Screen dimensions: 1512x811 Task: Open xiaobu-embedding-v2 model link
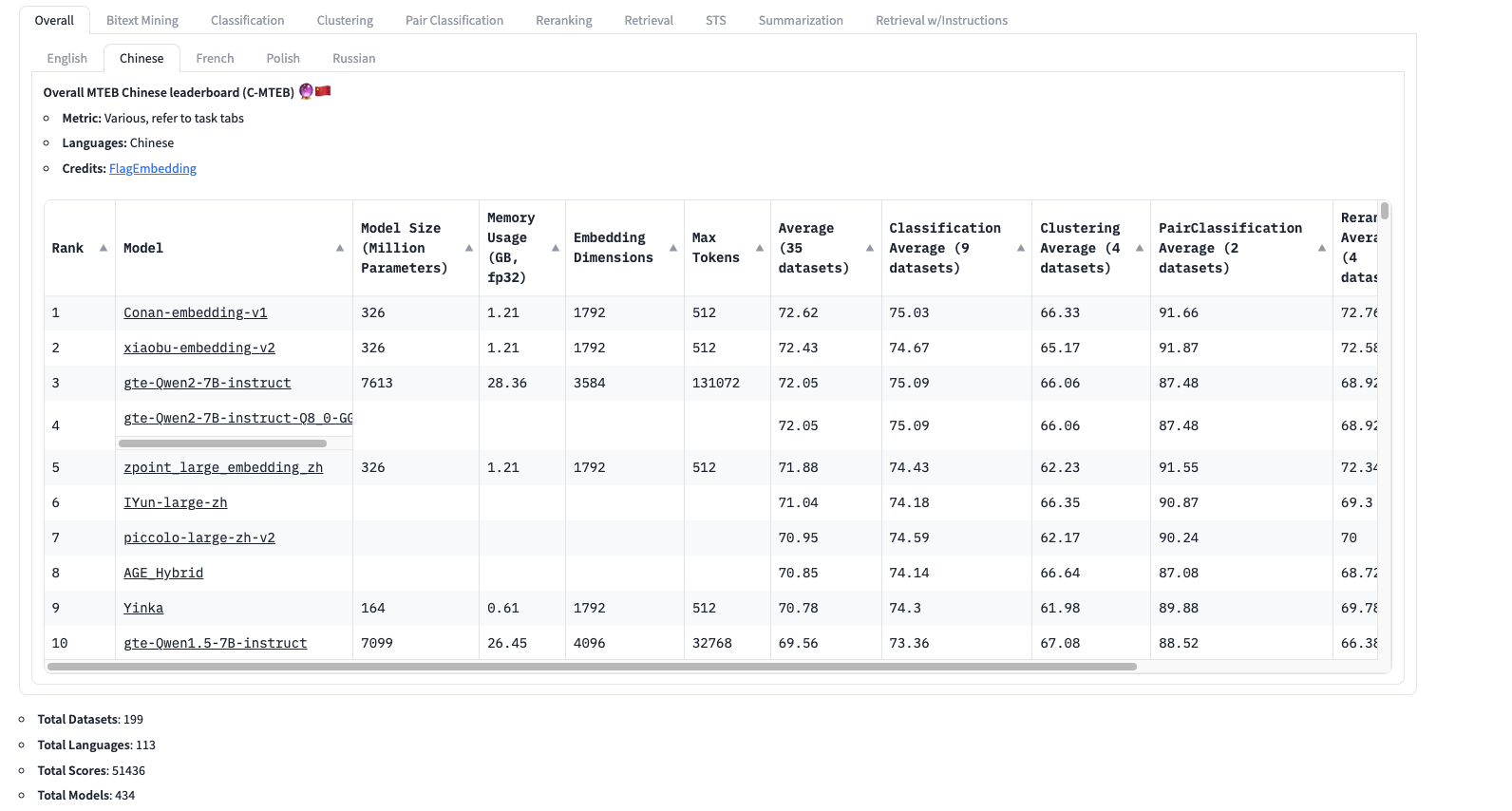pos(199,348)
